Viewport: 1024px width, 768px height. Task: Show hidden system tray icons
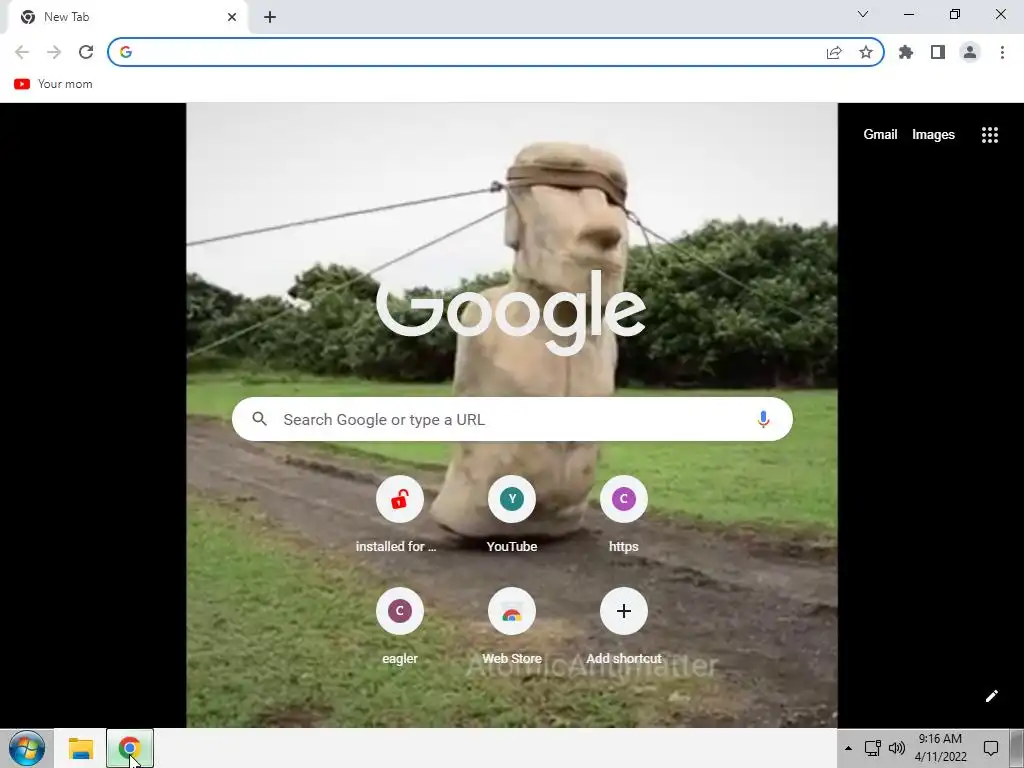coord(848,748)
